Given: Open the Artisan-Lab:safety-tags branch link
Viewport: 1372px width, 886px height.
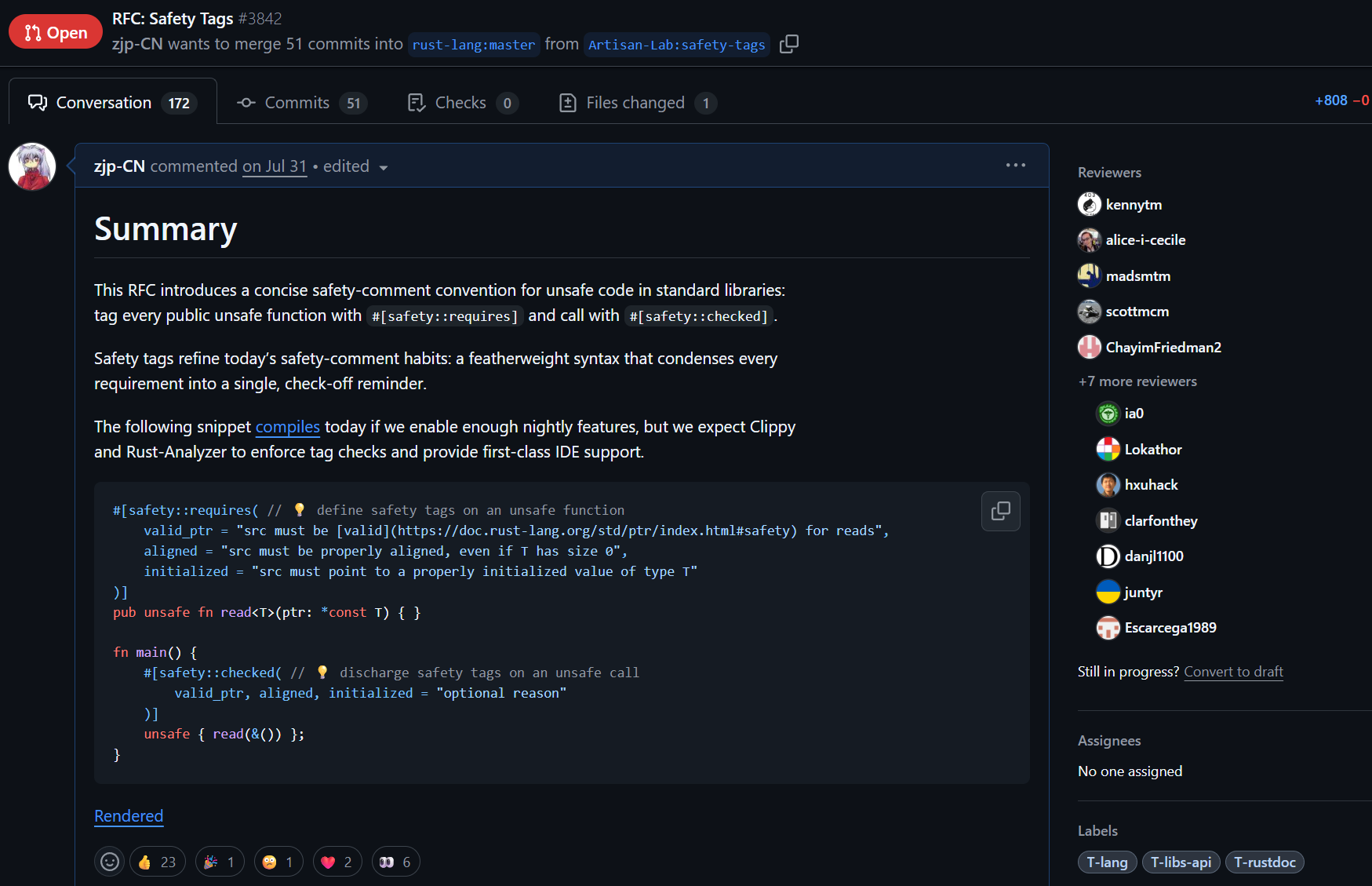Looking at the screenshot, I should pos(676,45).
